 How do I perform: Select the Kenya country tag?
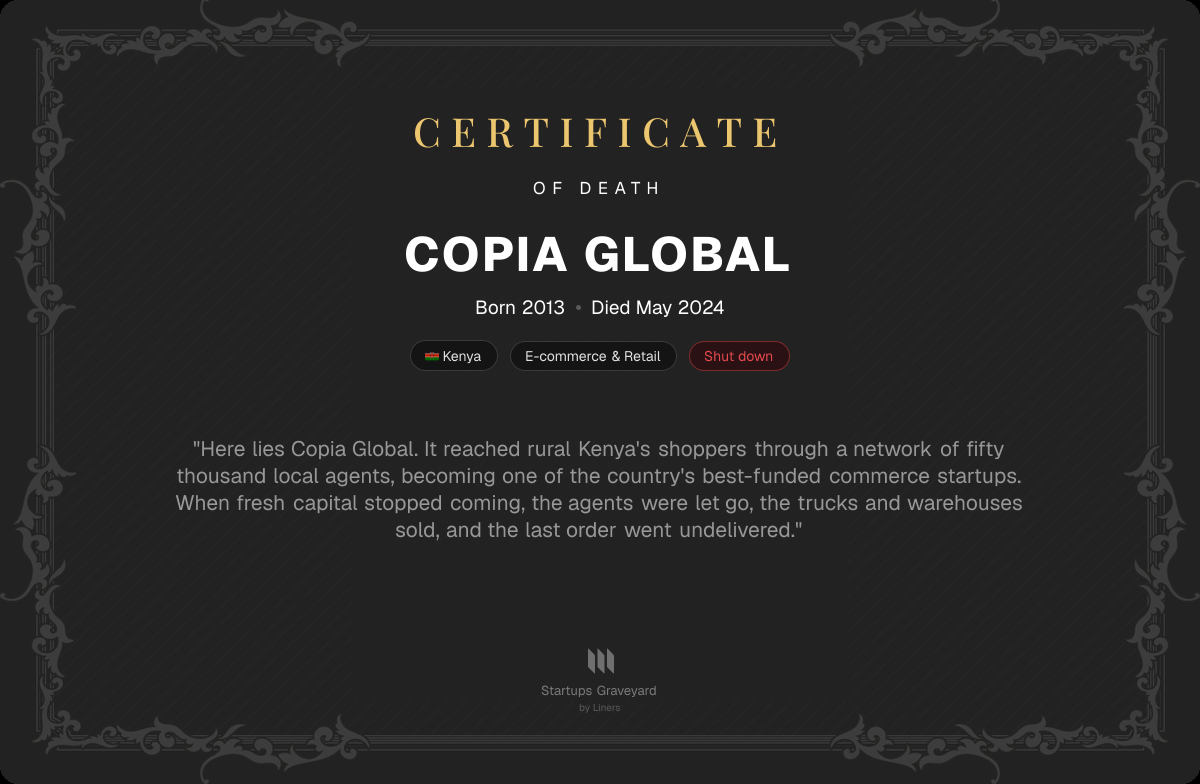click(453, 356)
